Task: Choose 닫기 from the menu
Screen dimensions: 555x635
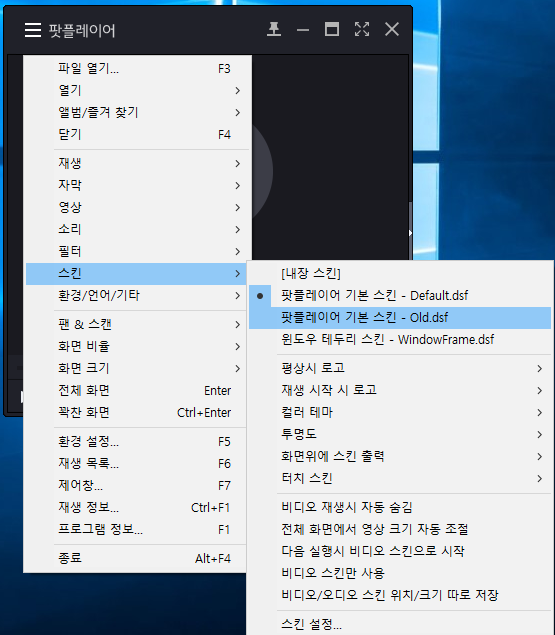Action: tap(138, 134)
